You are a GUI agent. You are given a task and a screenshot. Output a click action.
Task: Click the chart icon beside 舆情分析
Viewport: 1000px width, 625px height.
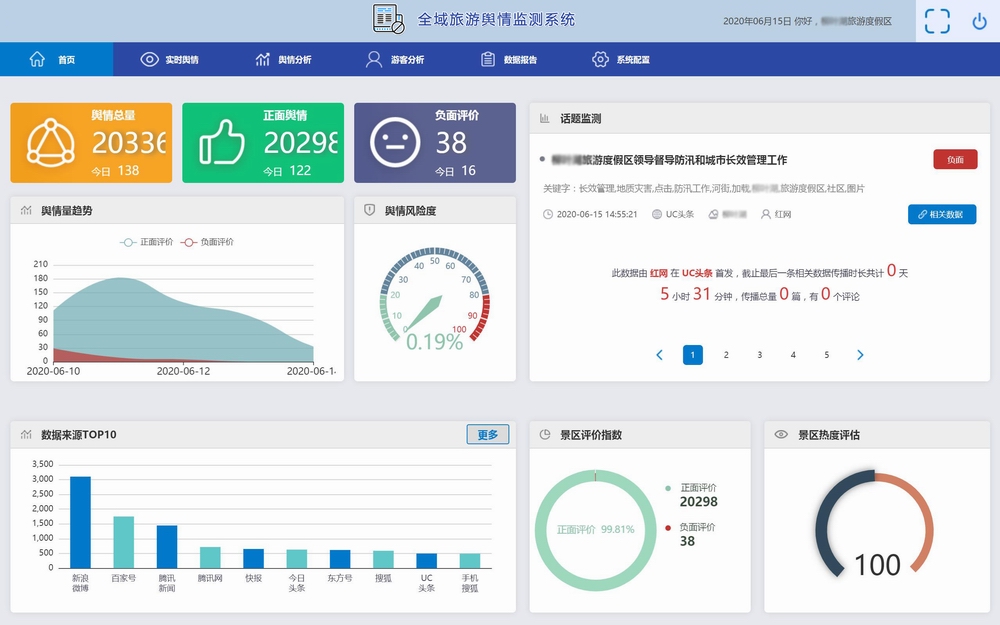tap(262, 59)
